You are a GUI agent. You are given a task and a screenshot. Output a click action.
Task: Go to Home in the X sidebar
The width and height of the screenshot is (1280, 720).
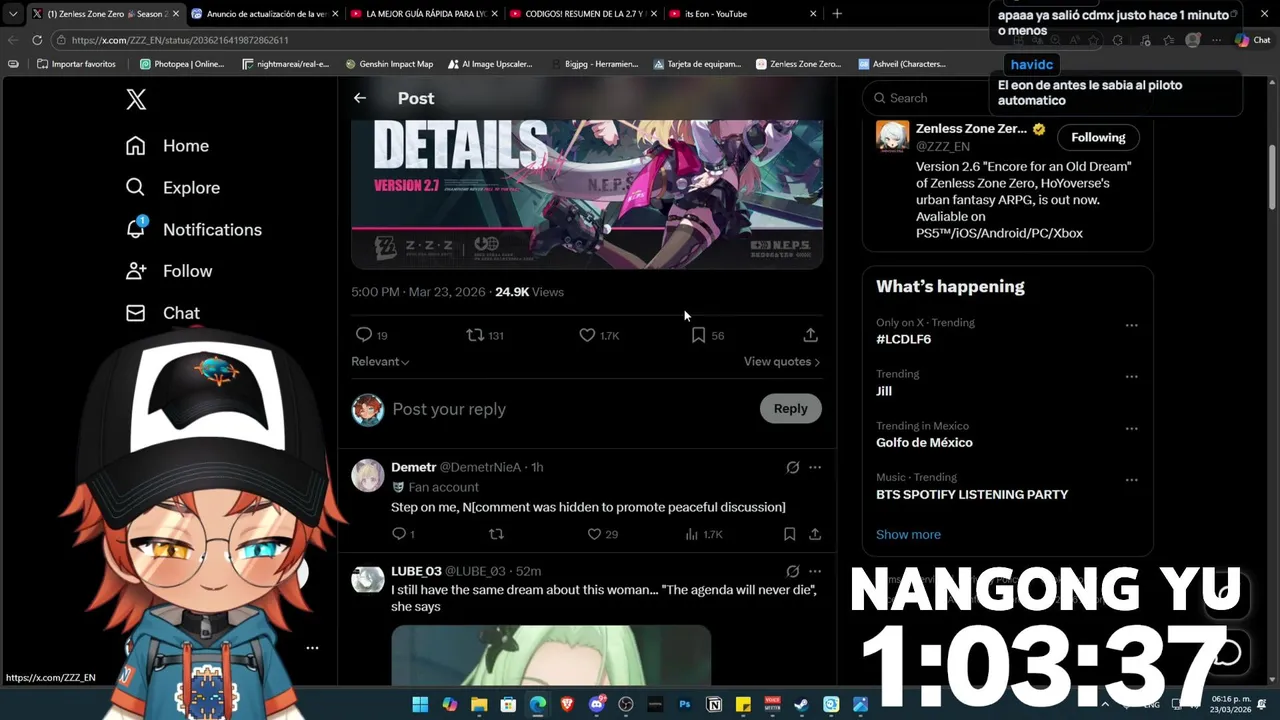click(167, 146)
